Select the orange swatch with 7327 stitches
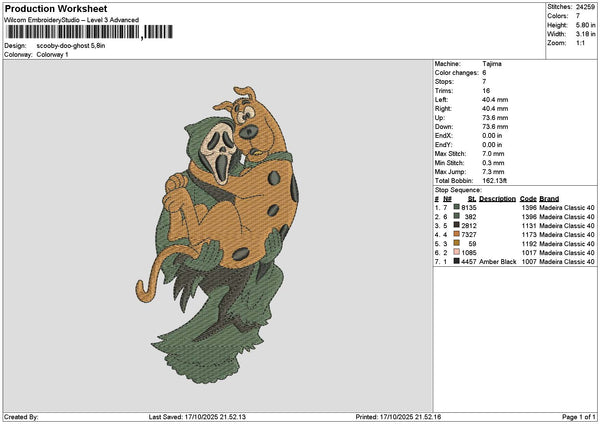The height and width of the screenshot is (424, 600). (x=457, y=234)
